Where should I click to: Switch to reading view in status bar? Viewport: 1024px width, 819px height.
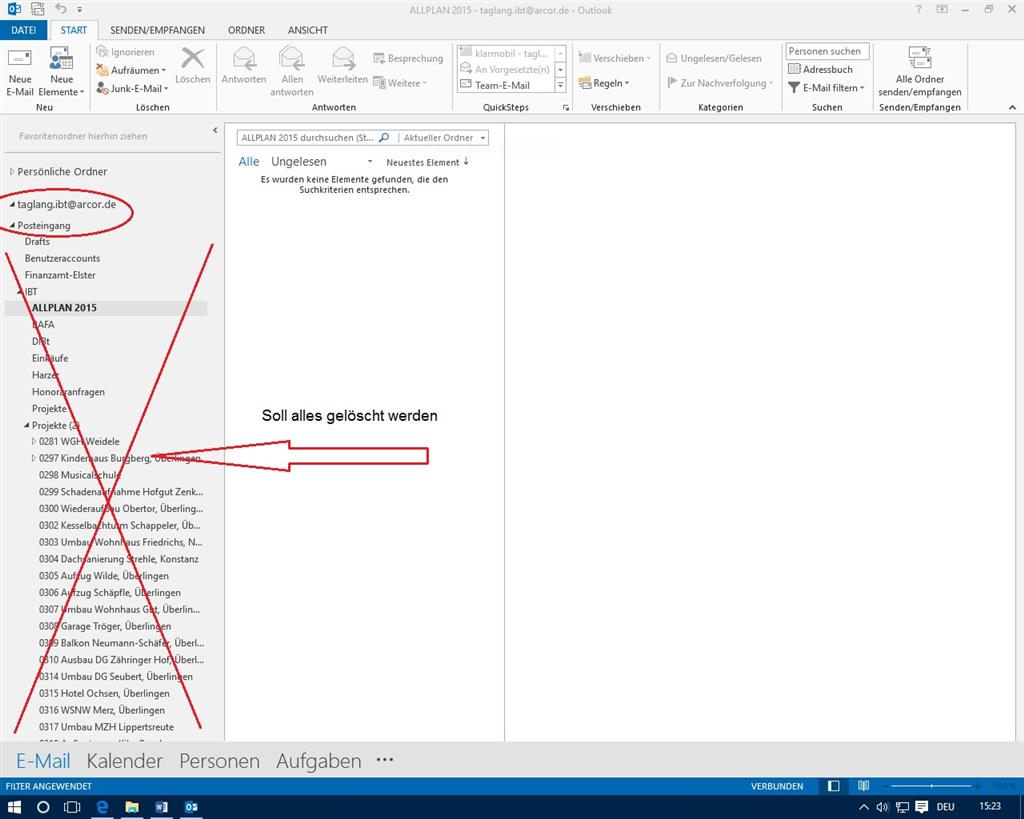point(863,786)
